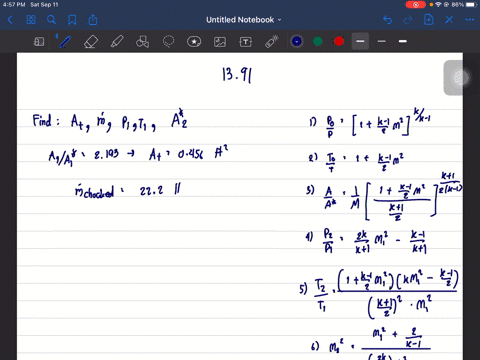Choose the dark blue pen color
This screenshot has height=360, width=480.
tap(297, 41)
